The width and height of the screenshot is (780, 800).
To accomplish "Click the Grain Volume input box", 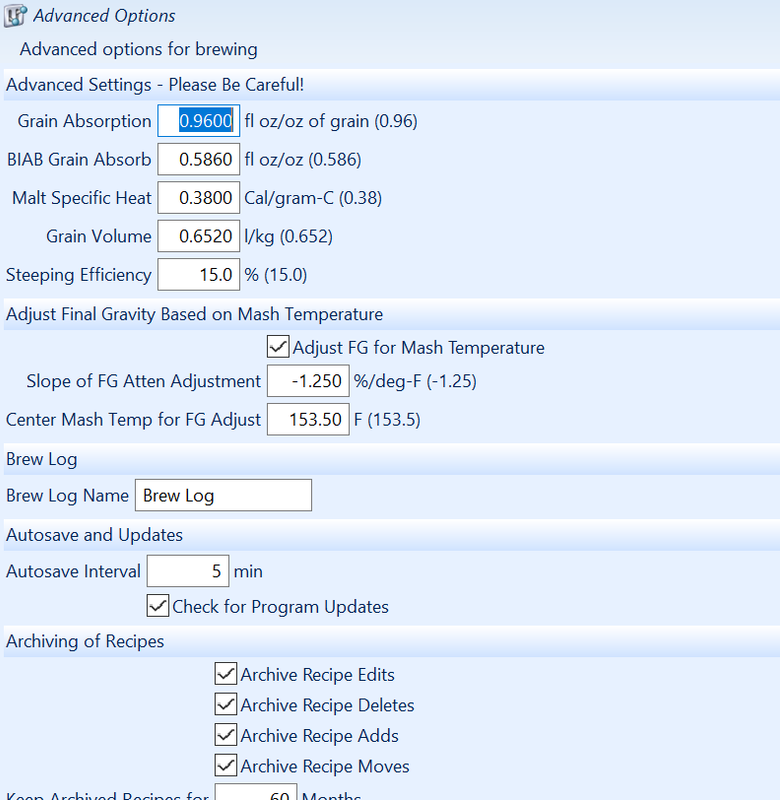I will [x=198, y=236].
